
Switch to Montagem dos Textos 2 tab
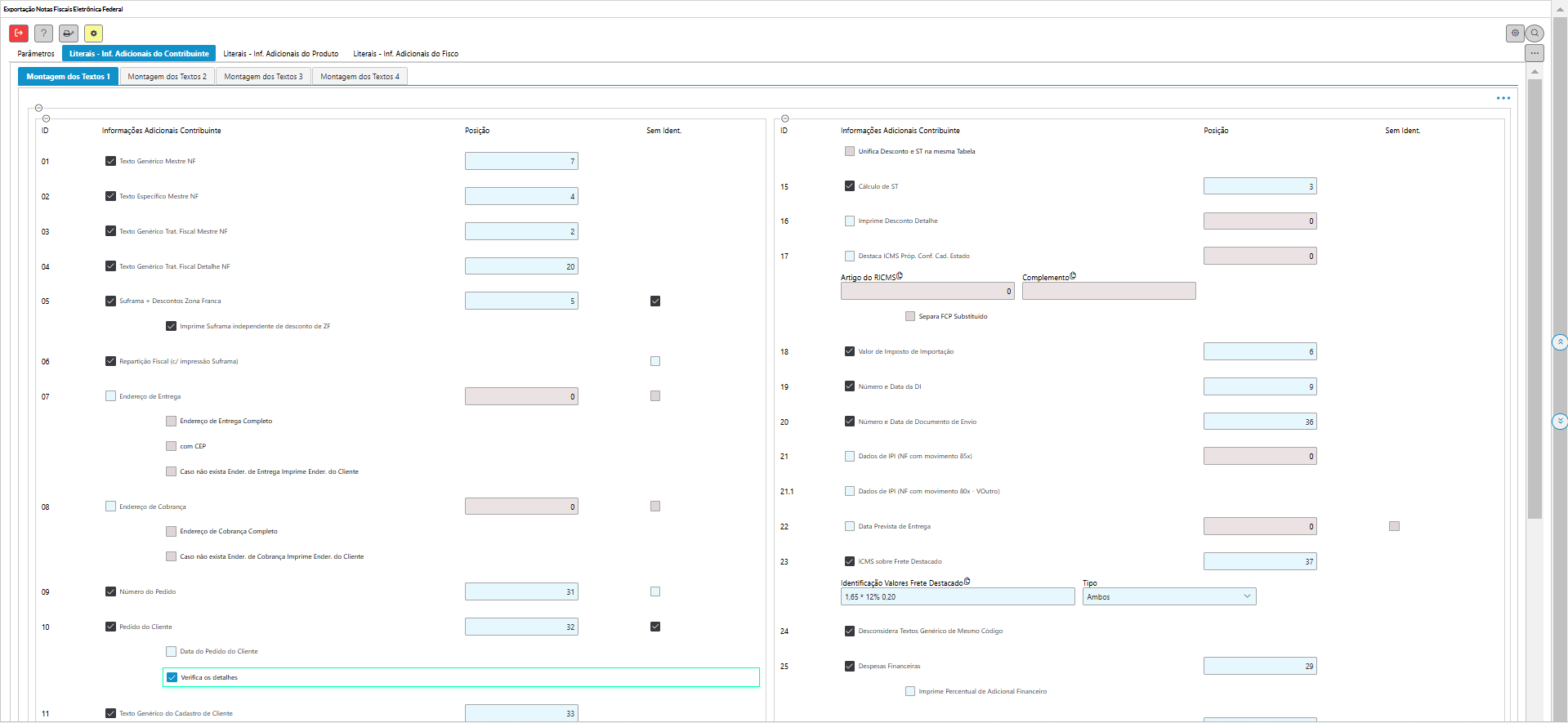coord(167,77)
